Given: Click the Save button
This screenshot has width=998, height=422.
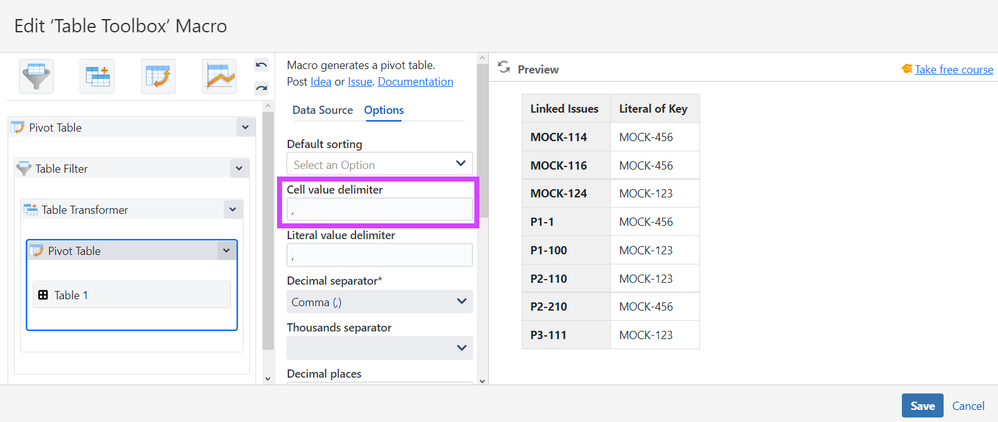Looking at the screenshot, I should click(x=922, y=405).
